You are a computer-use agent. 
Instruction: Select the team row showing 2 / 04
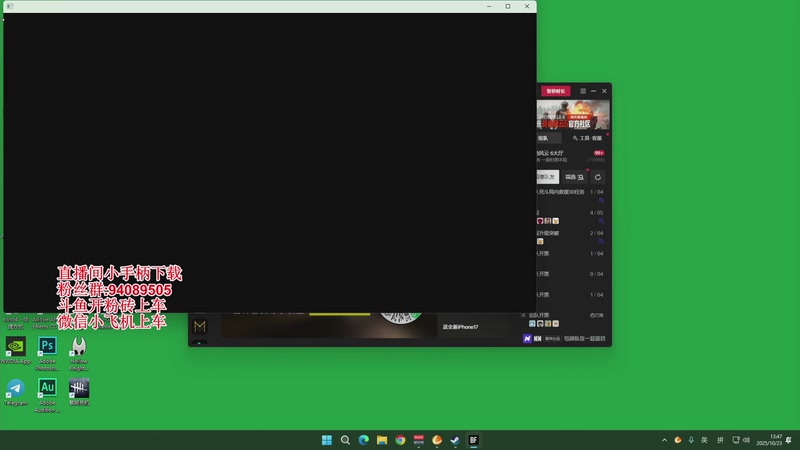click(570, 237)
